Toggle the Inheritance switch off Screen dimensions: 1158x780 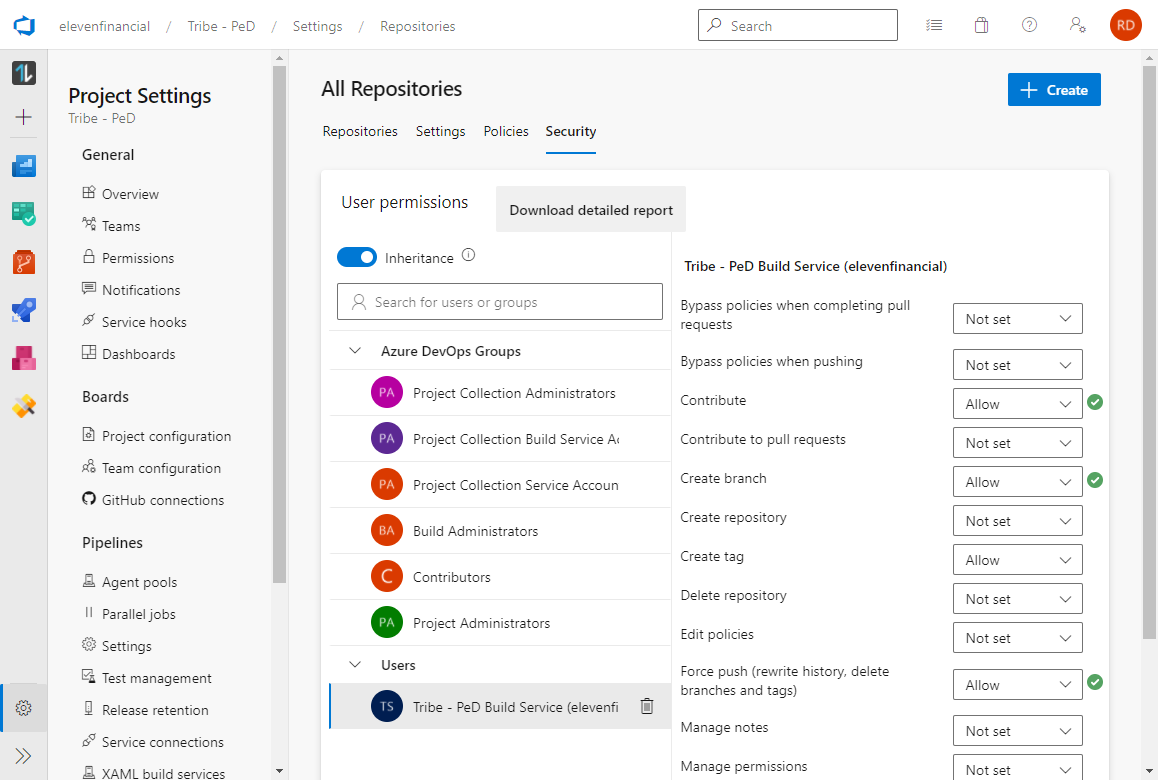click(357, 257)
